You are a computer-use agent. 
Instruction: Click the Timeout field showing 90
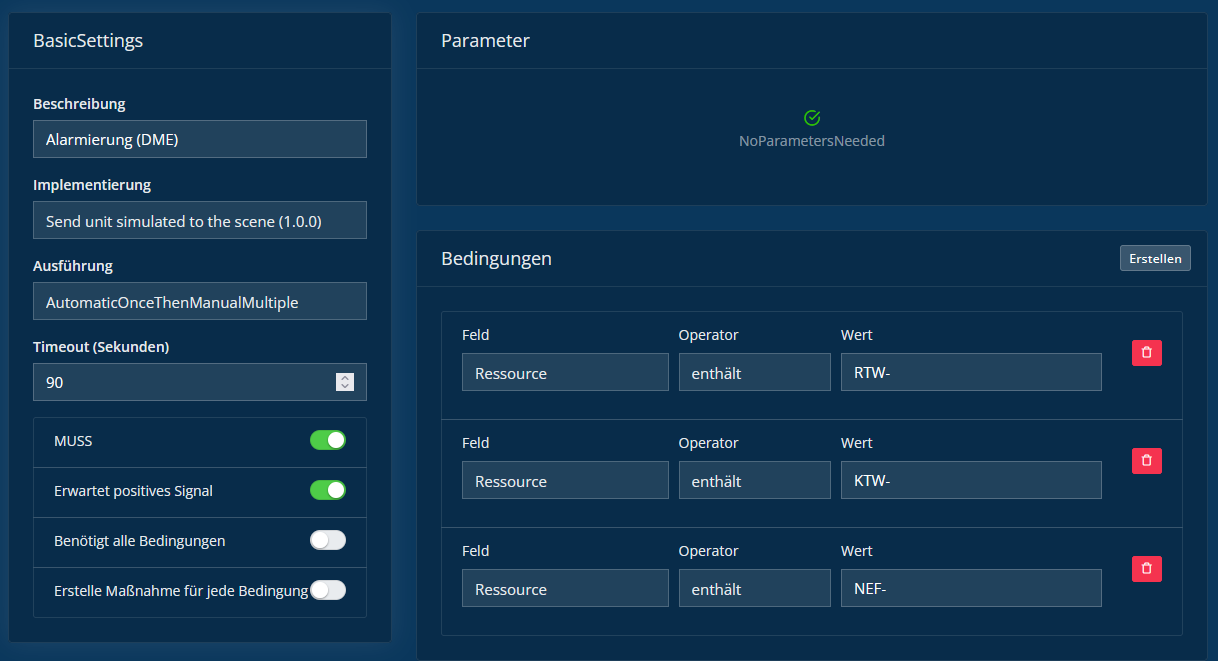180,382
